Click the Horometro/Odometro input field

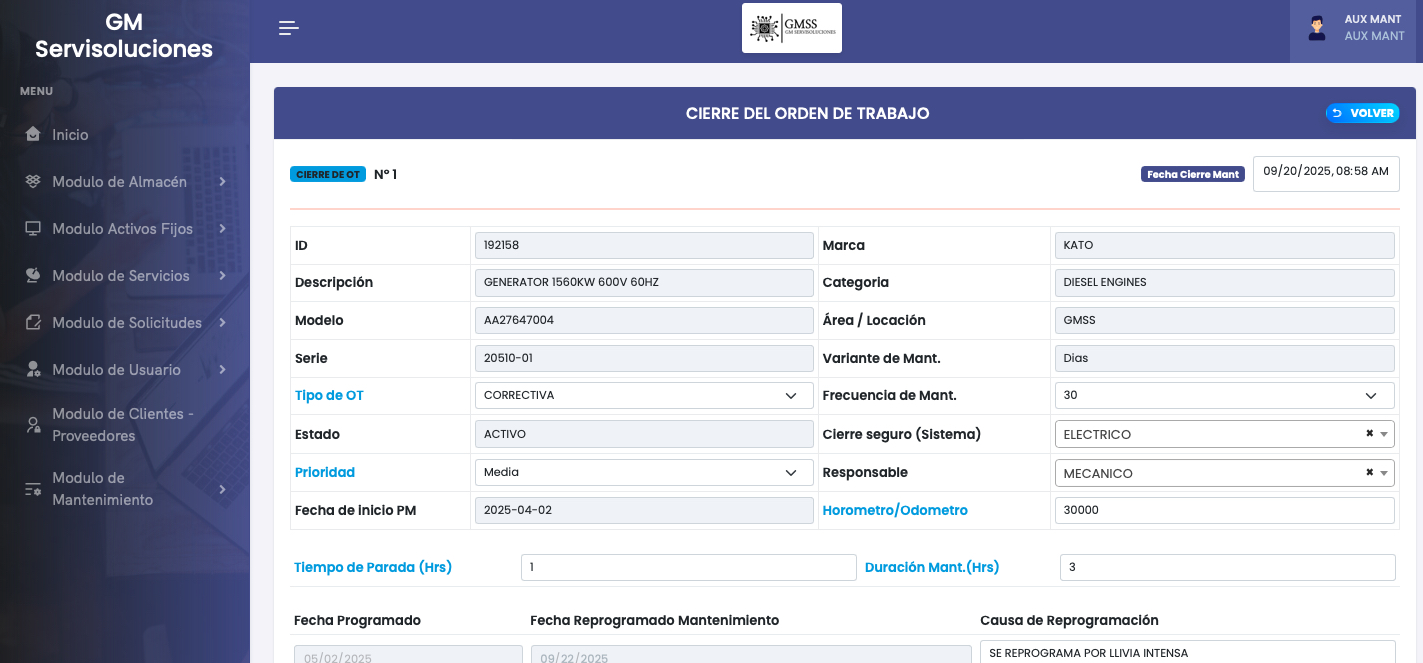click(x=1224, y=510)
